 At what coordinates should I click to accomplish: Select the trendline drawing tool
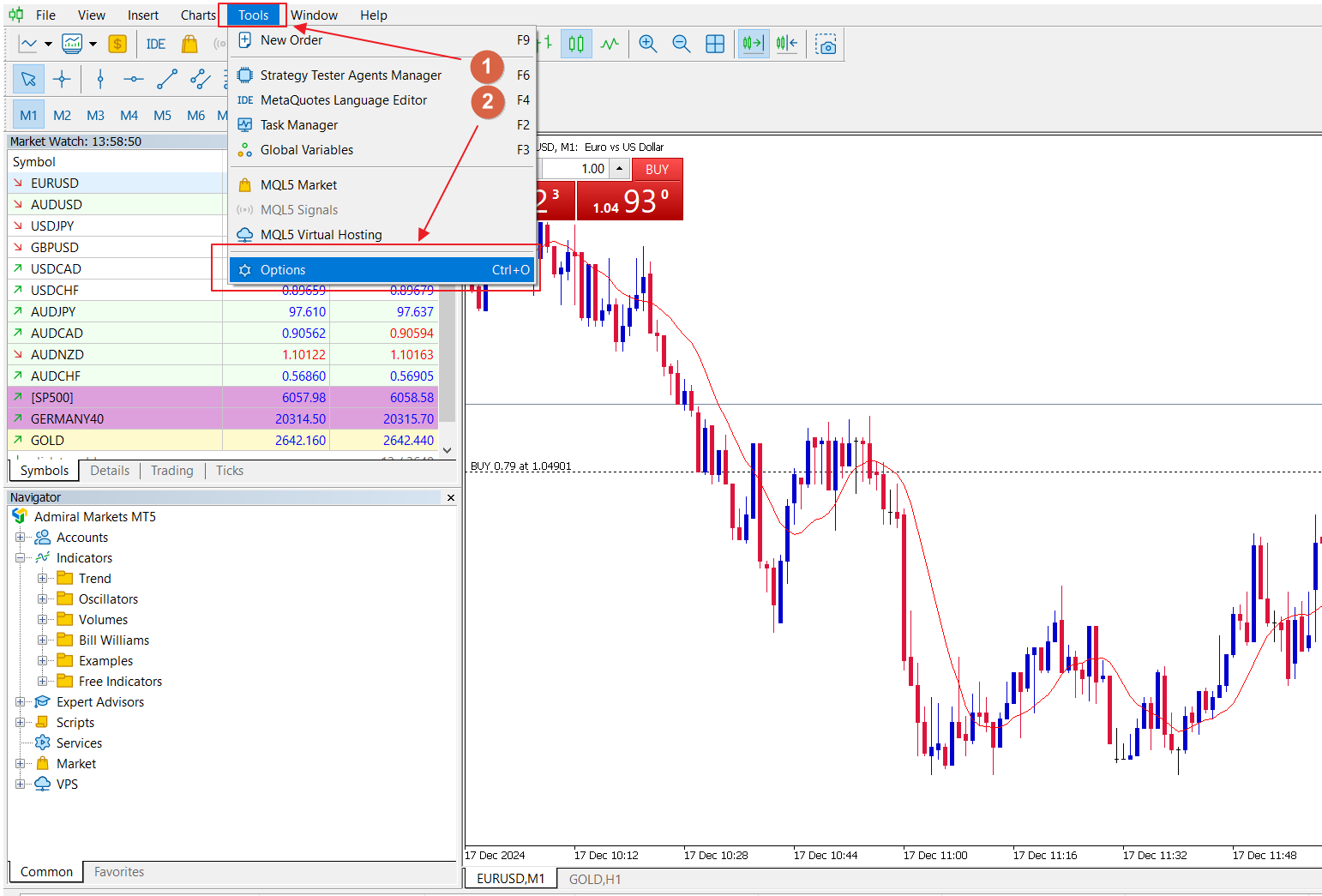(x=167, y=80)
